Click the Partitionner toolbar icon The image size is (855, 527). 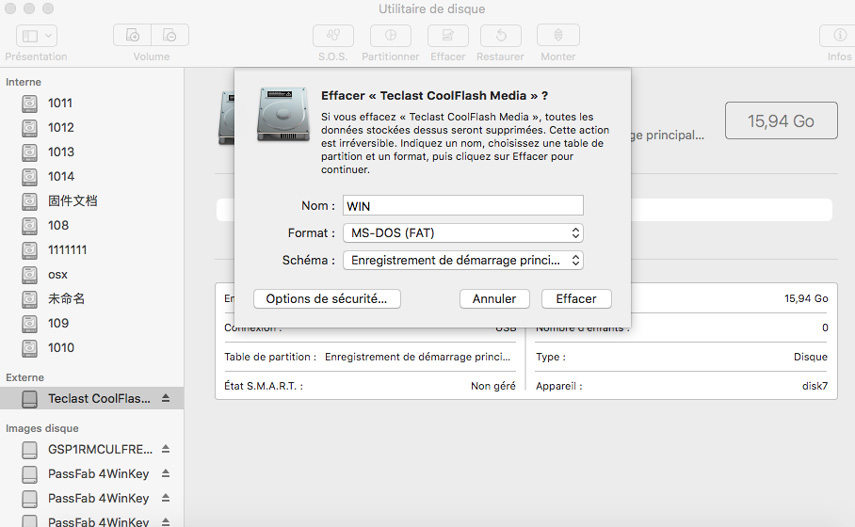point(390,35)
